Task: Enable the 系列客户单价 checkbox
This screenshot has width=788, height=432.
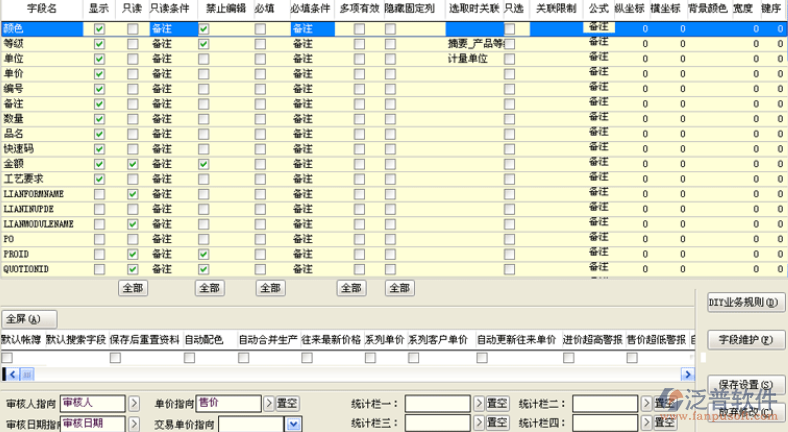Action: pos(414,358)
